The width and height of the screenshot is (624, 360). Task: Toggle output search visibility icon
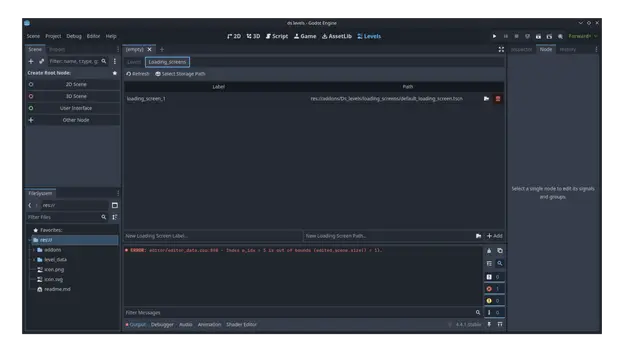(x=500, y=263)
